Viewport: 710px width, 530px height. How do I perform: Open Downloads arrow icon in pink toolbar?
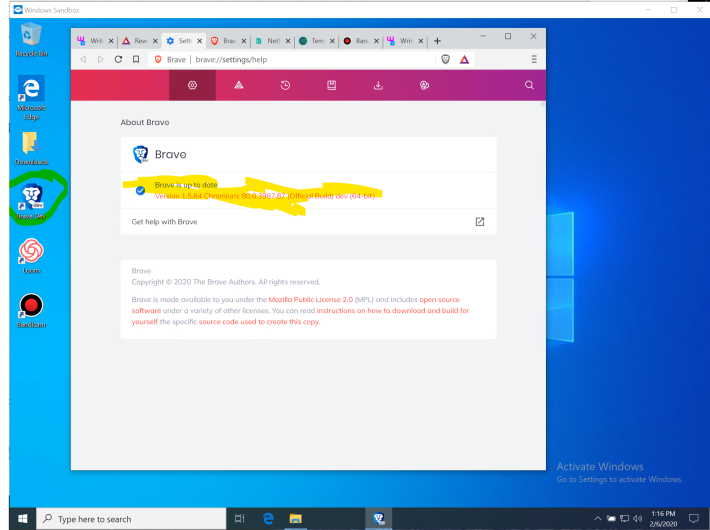pos(378,85)
